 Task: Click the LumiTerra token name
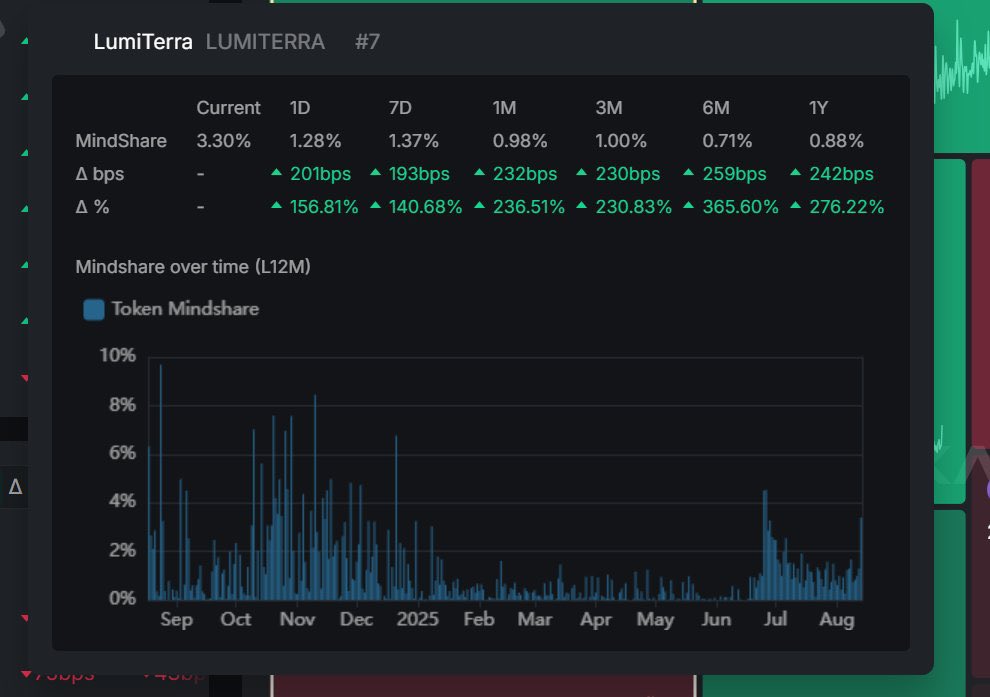tap(143, 42)
